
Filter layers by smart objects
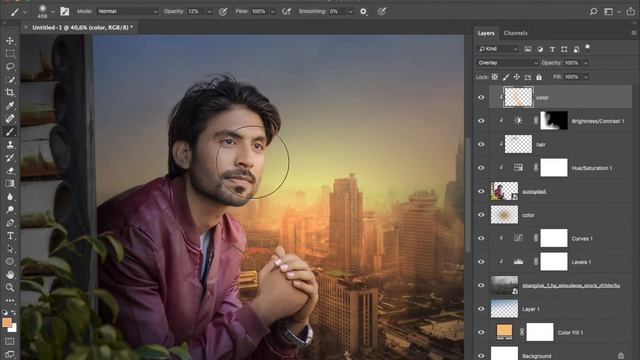pyautogui.click(x=576, y=49)
